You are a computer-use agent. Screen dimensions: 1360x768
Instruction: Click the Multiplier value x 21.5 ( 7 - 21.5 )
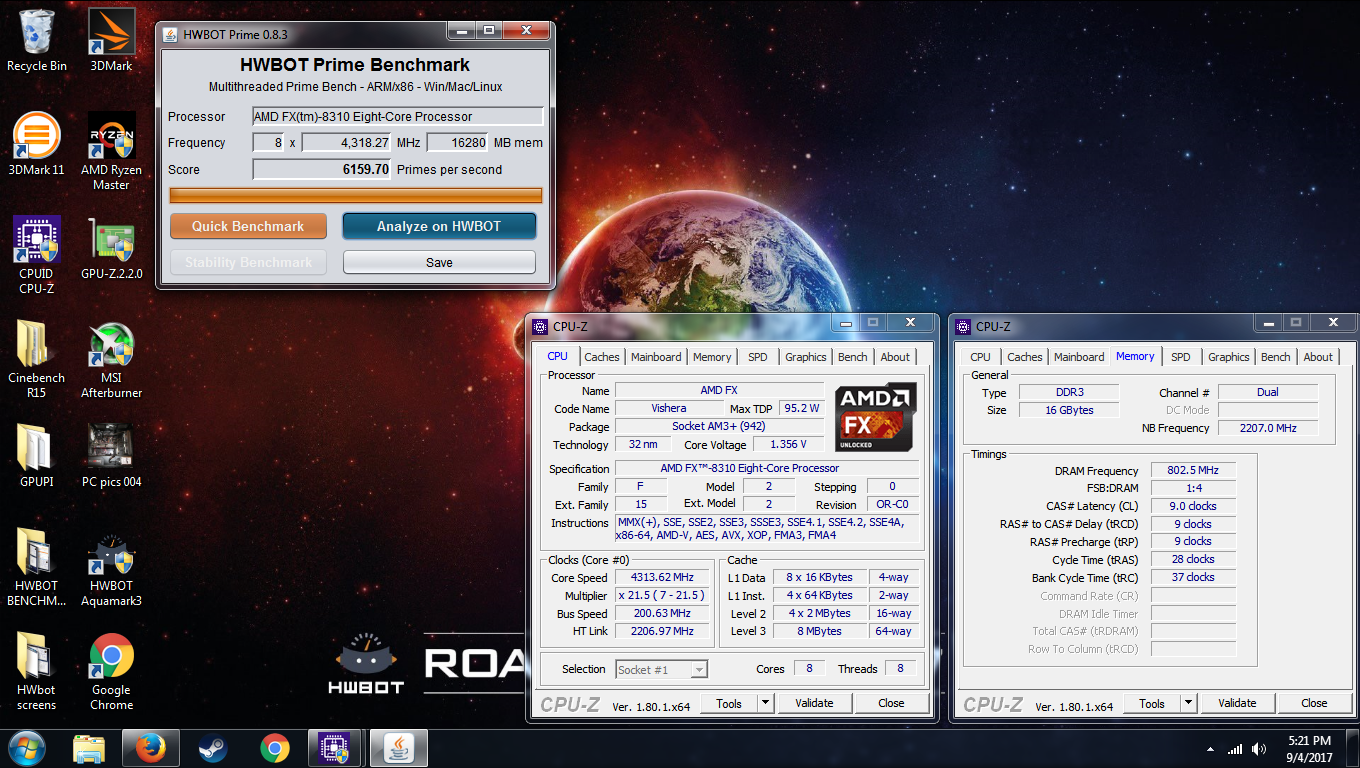(x=662, y=596)
